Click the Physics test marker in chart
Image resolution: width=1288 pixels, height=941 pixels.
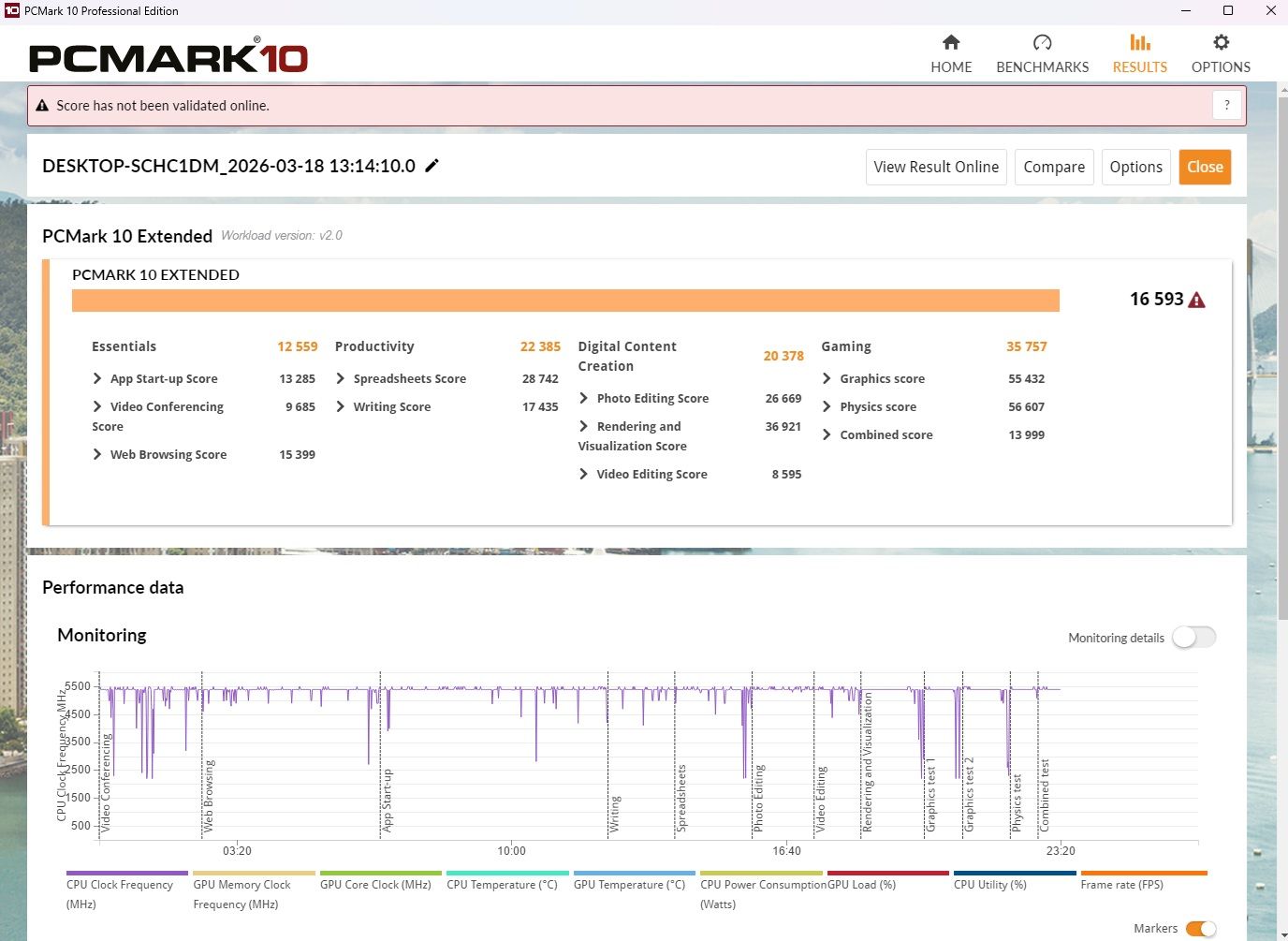1017,801
